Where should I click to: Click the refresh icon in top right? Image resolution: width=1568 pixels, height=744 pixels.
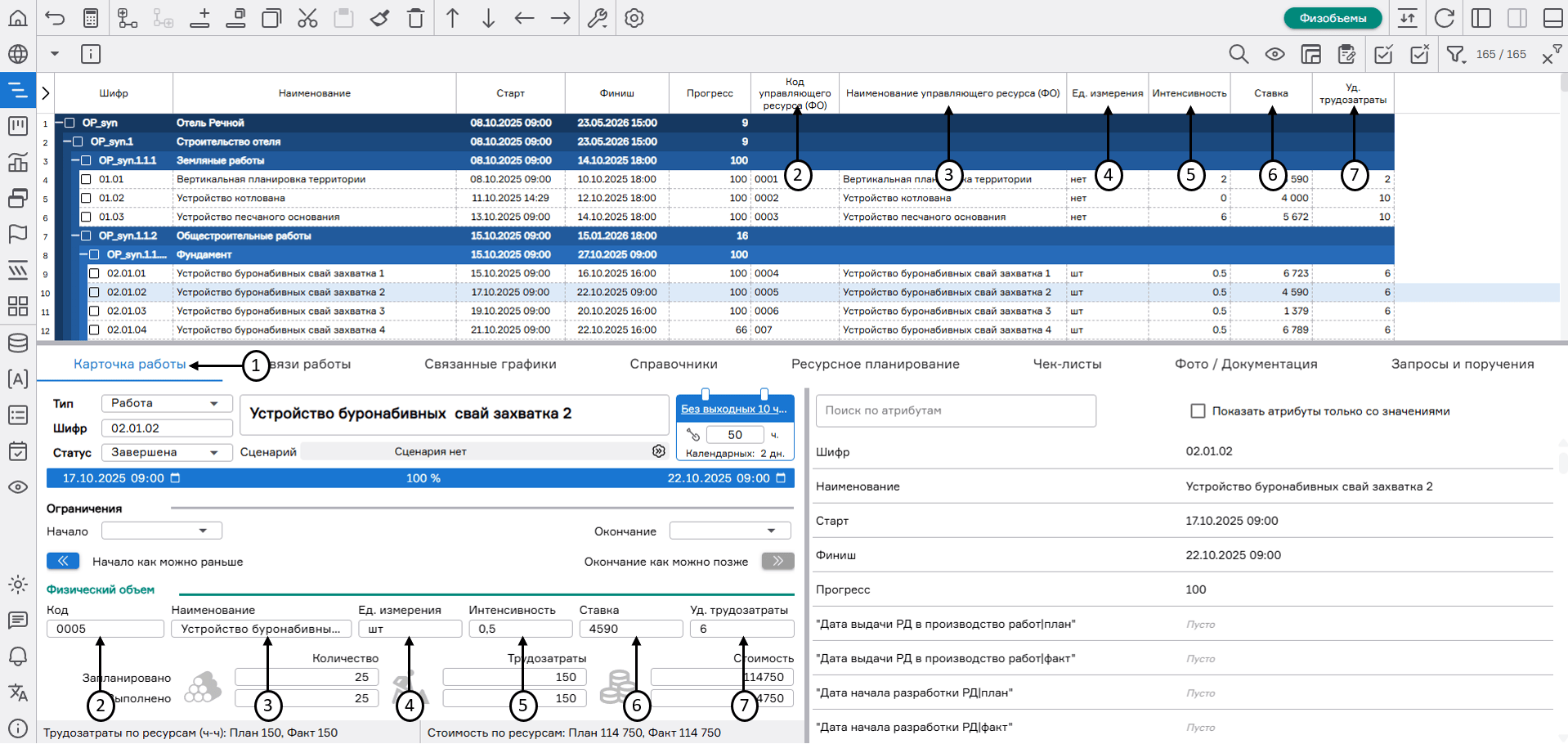(x=1445, y=18)
